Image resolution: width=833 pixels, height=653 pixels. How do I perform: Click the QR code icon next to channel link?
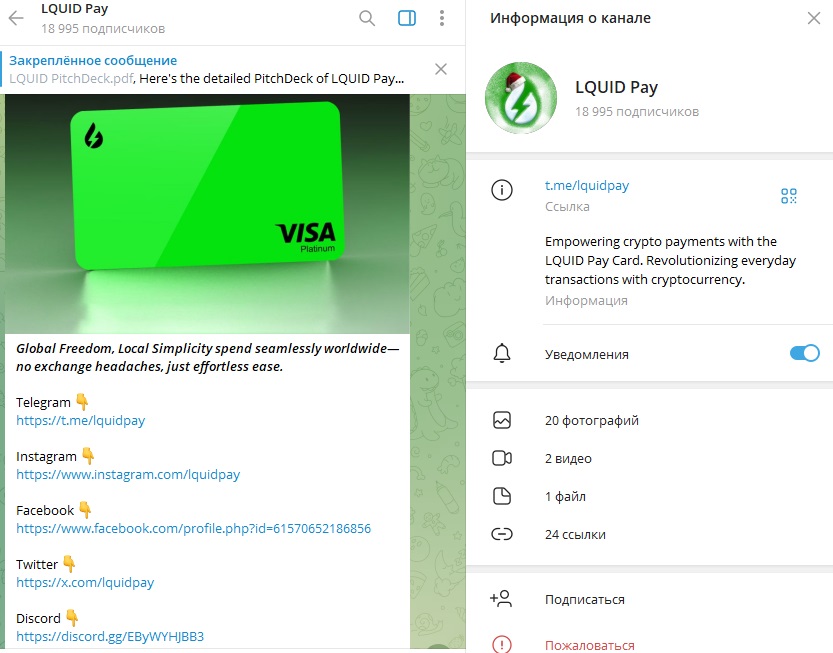pos(788,196)
